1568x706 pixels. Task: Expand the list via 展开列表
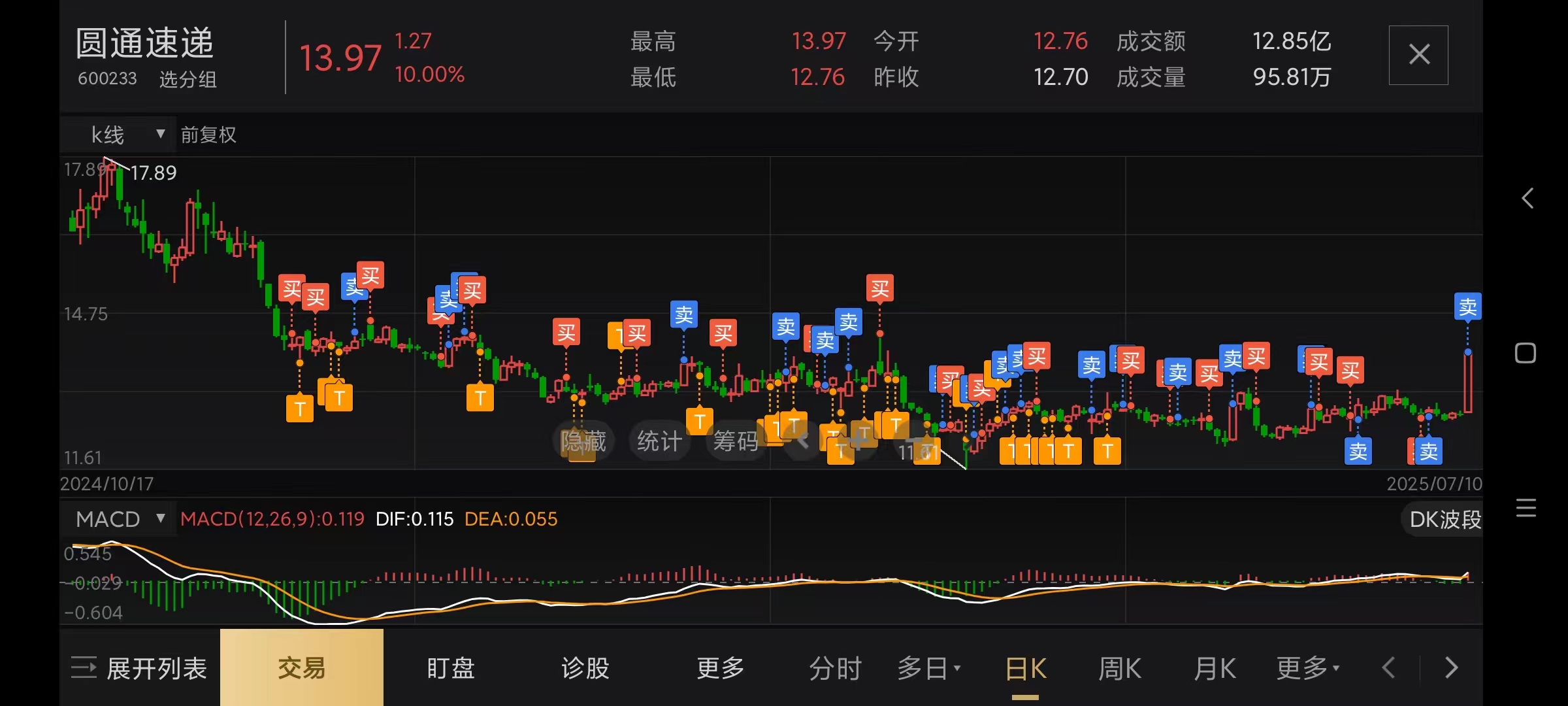click(139, 668)
